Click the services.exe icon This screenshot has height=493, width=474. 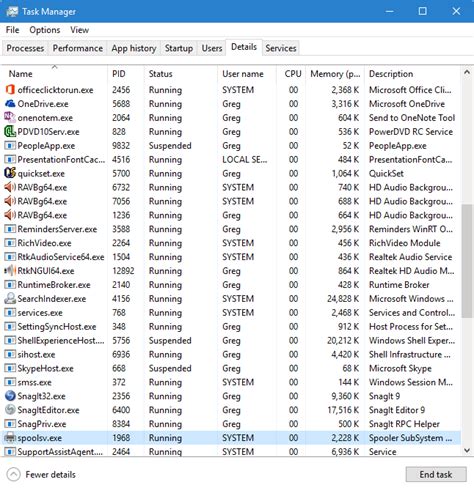10,313
